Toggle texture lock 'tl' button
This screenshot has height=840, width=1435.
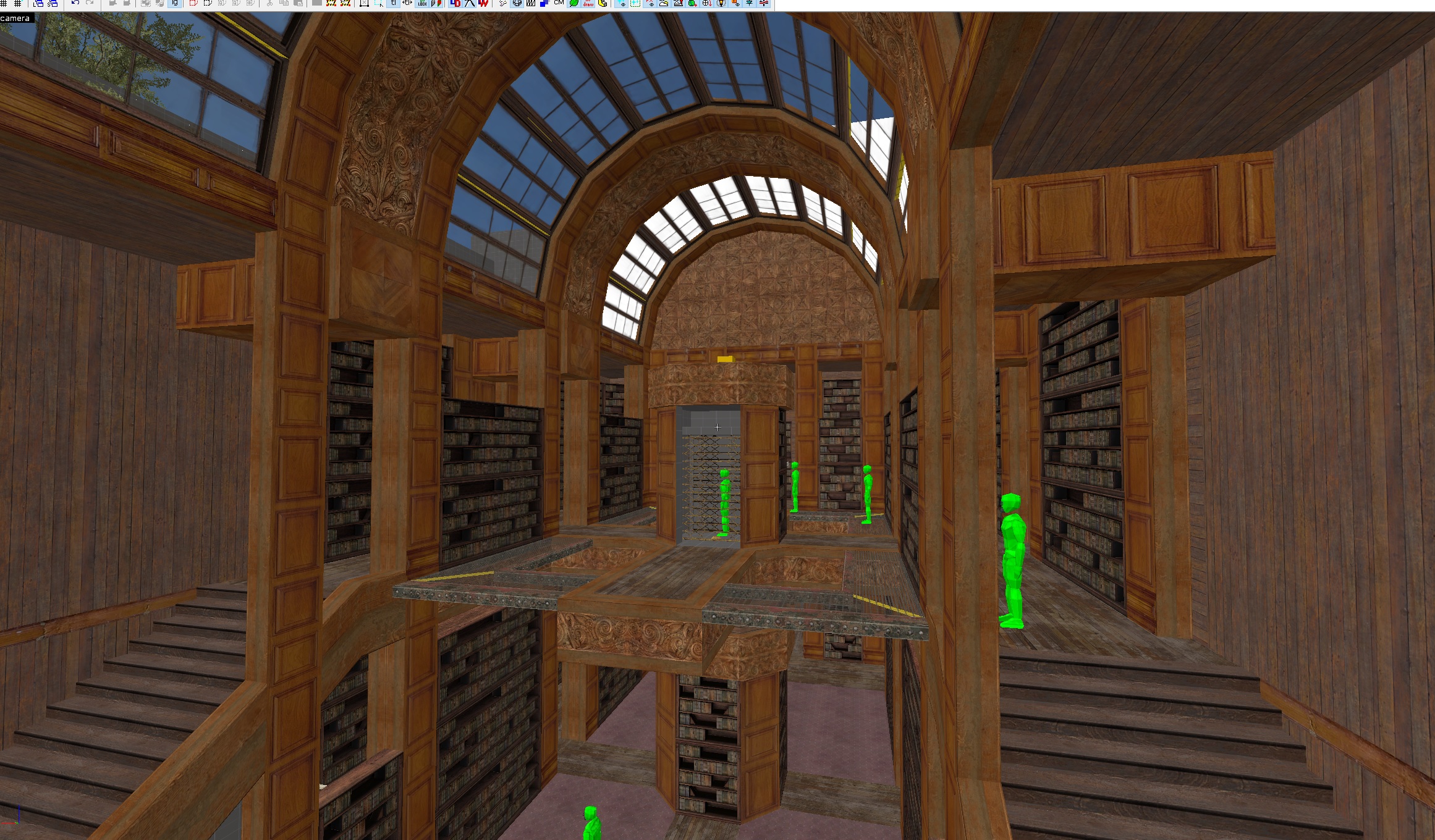click(394, 4)
